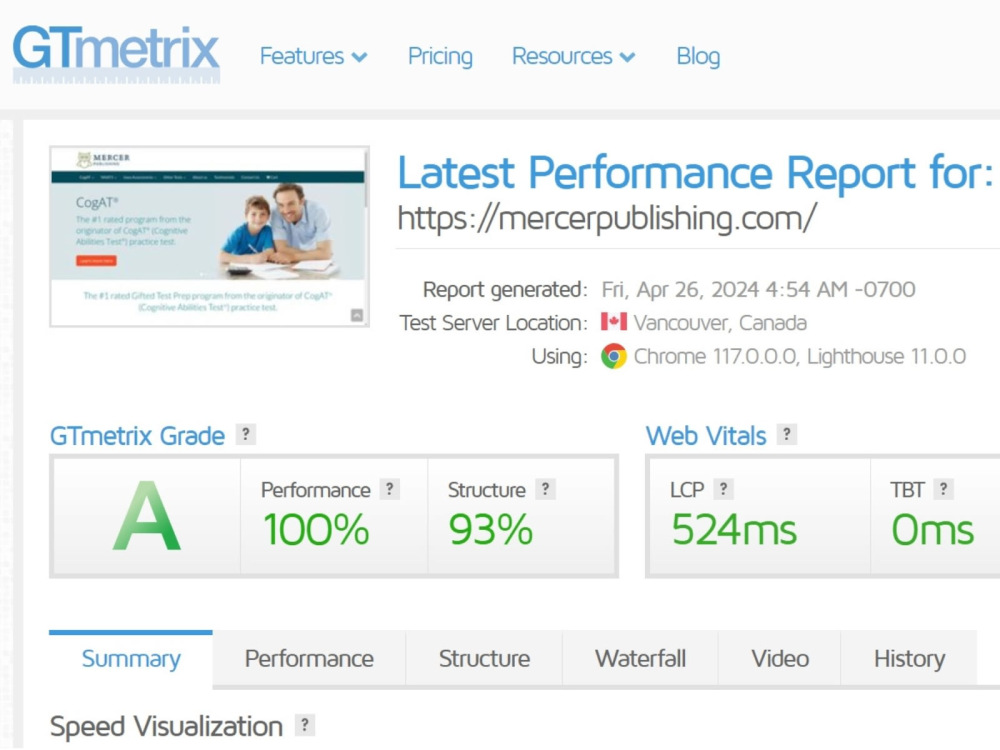The image size is (1000, 750).
Task: Click the 93% Structure score
Action: click(490, 529)
